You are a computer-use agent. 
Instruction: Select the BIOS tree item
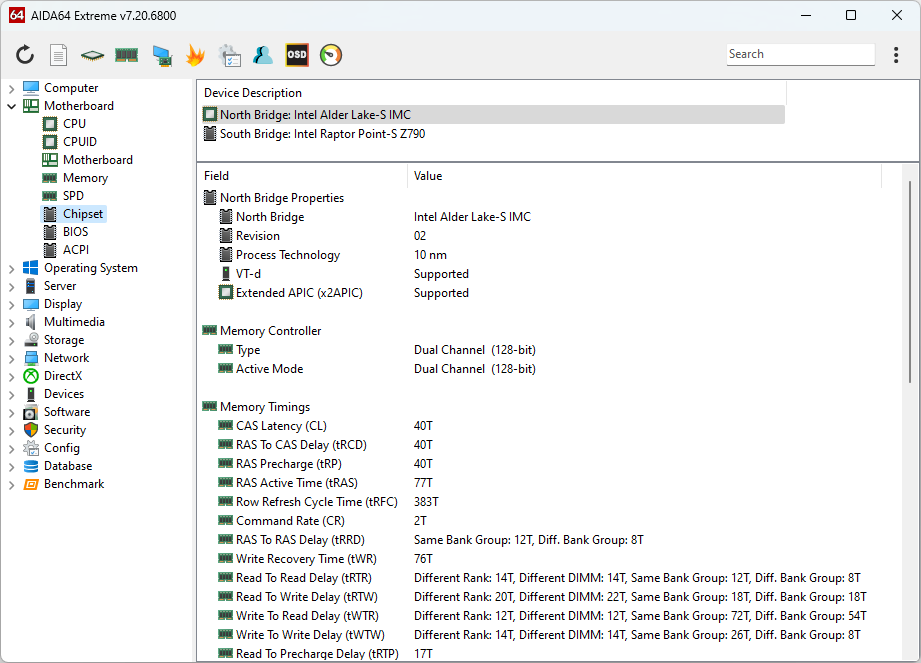pyautogui.click(x=75, y=232)
